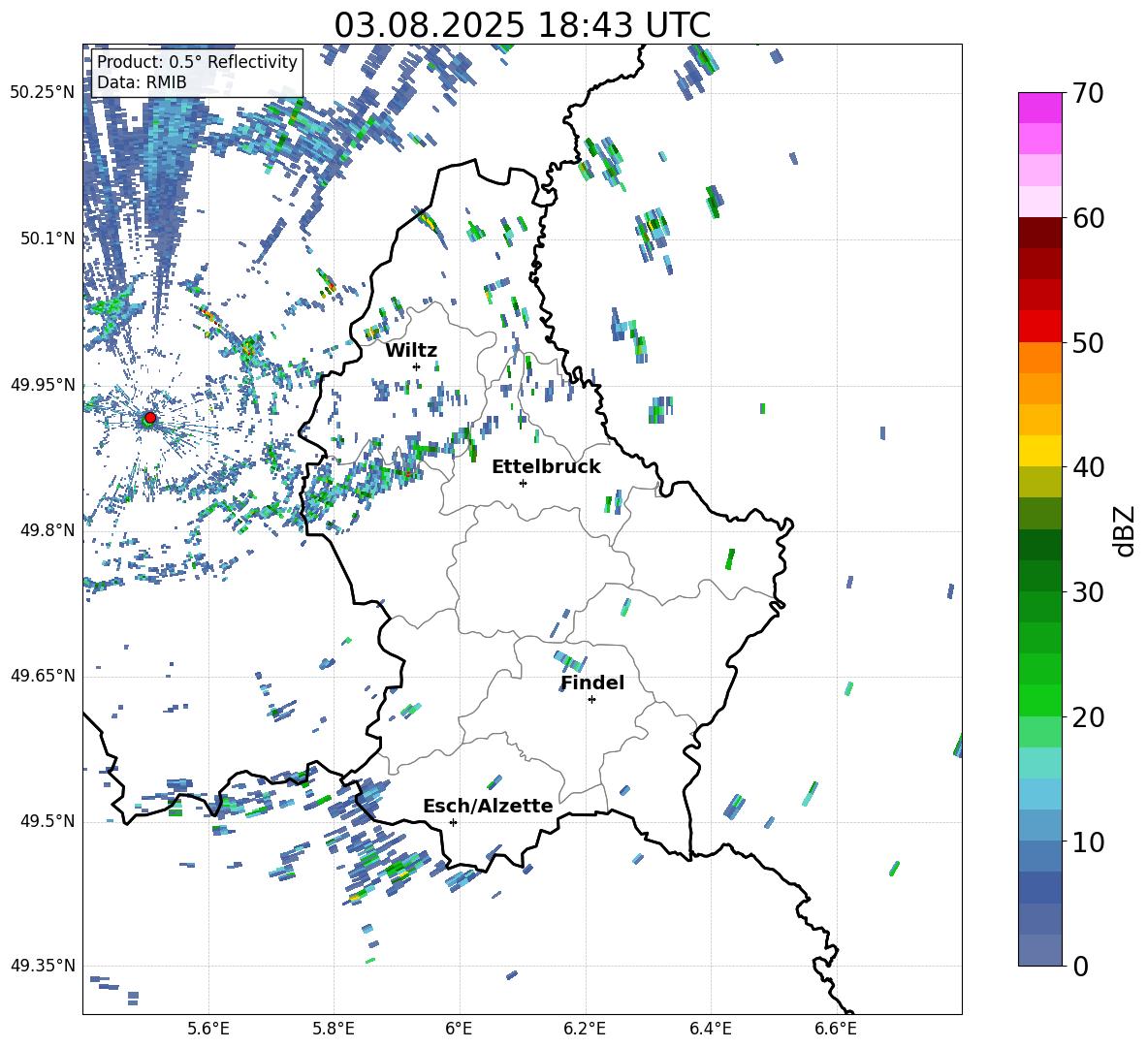Viewport: 1148px width, 1048px height.
Task: Click the 6.2°E longitude label
Action: [585, 1029]
